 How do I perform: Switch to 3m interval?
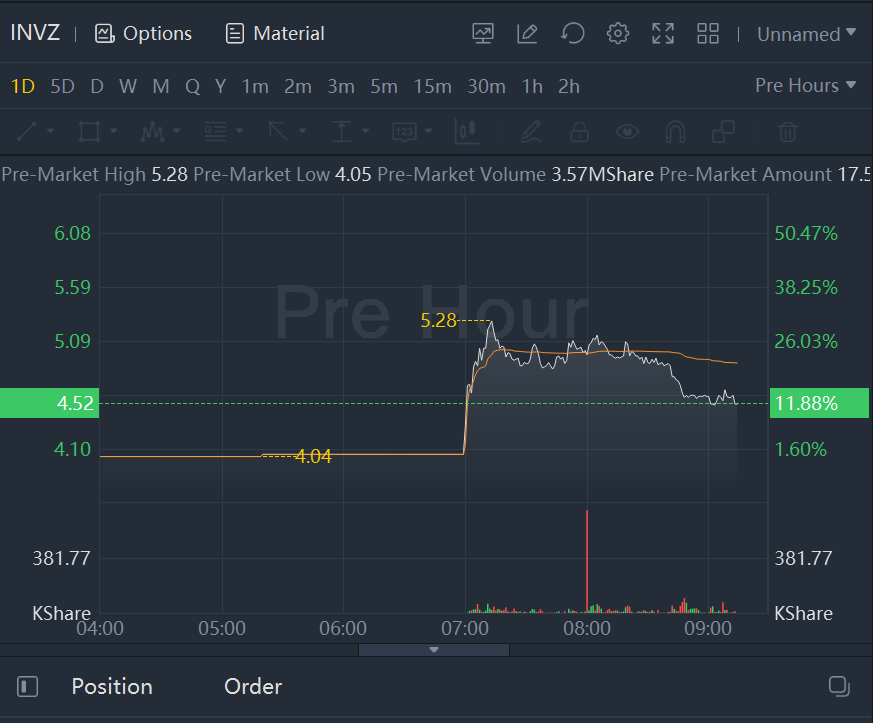click(341, 86)
